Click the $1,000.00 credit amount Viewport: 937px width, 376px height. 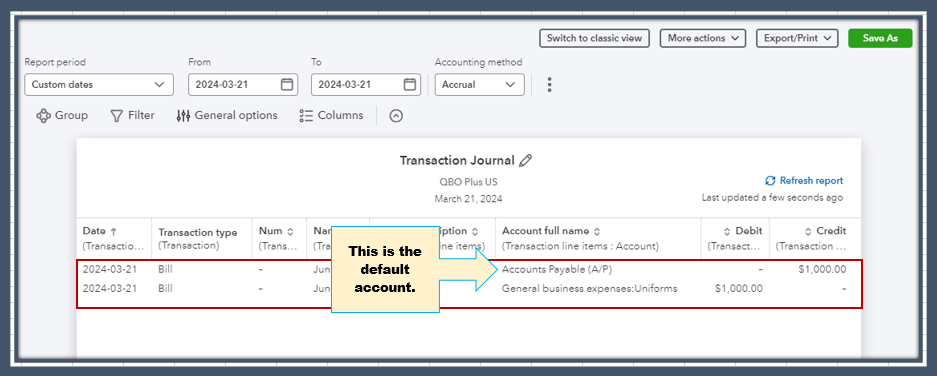822,269
